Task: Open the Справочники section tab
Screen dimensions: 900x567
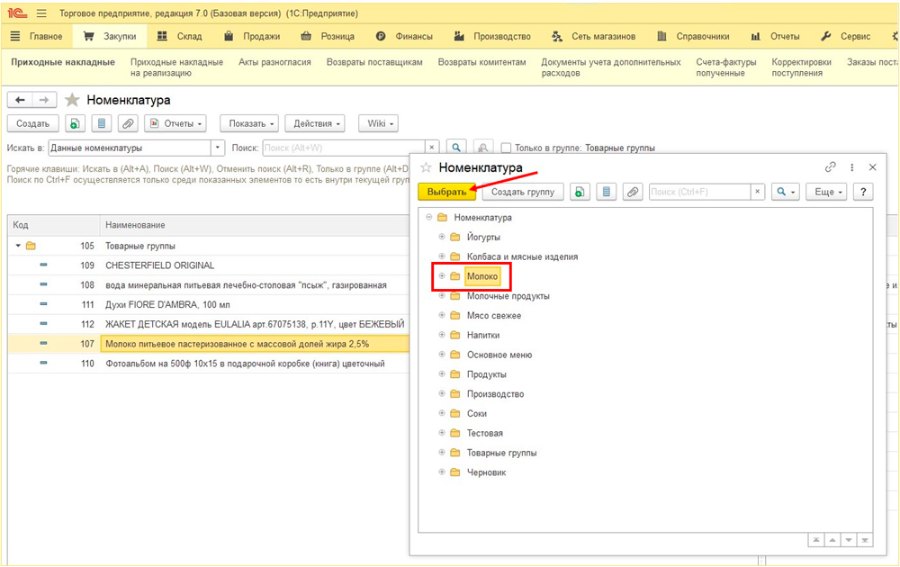Action: click(693, 36)
